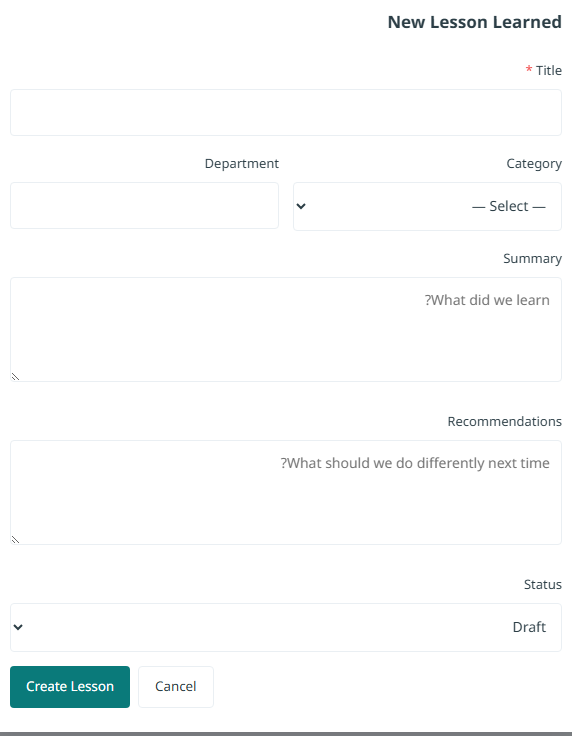Open the Status dropdown showing Draft

pos(286,628)
